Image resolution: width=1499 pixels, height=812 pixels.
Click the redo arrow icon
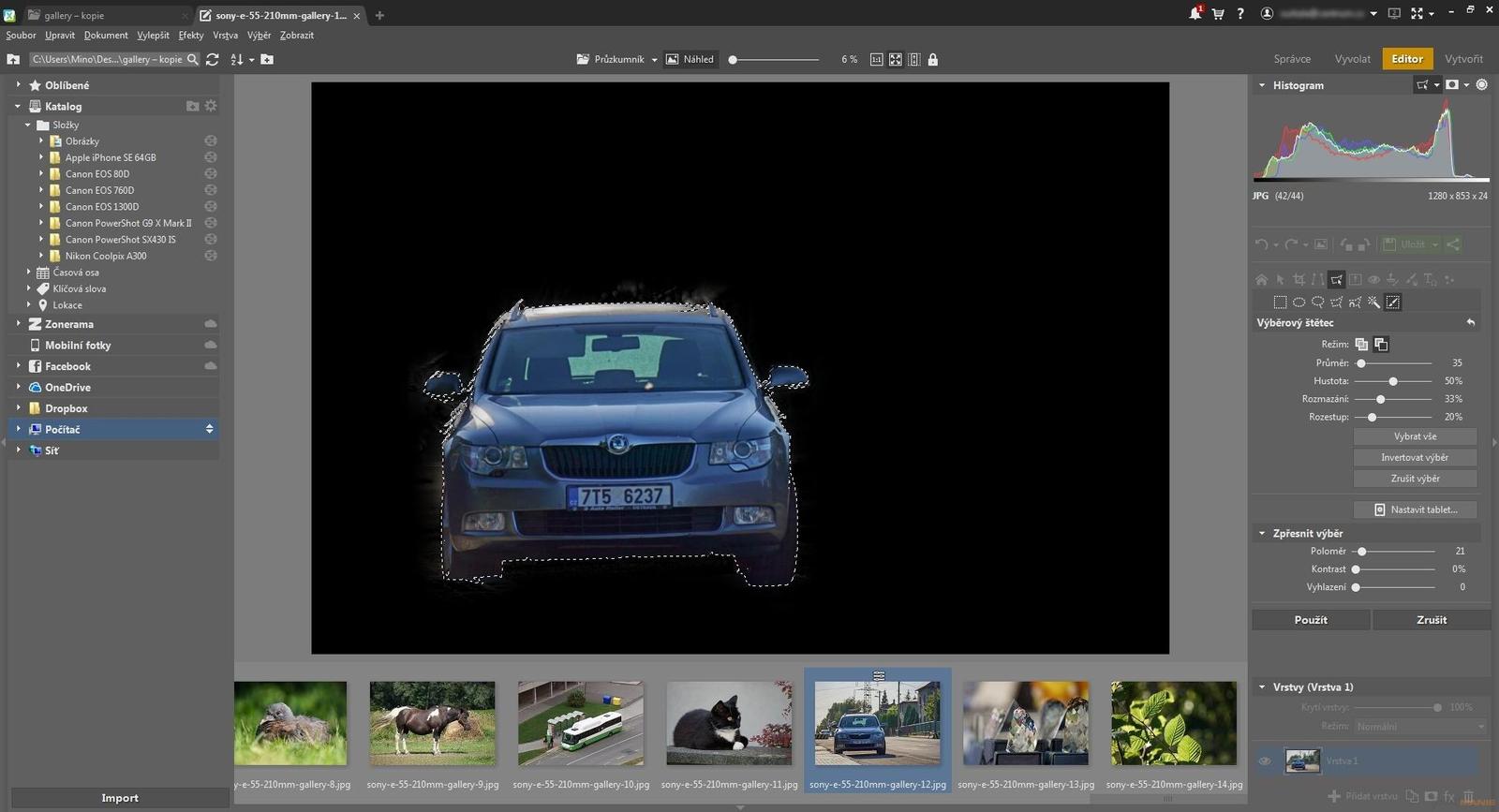1291,244
